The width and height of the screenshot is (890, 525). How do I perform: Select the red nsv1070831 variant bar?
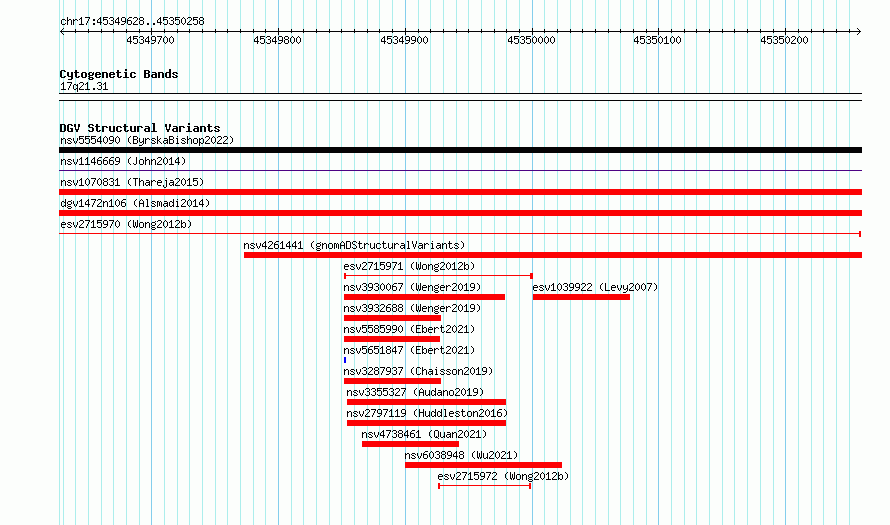pos(460,192)
